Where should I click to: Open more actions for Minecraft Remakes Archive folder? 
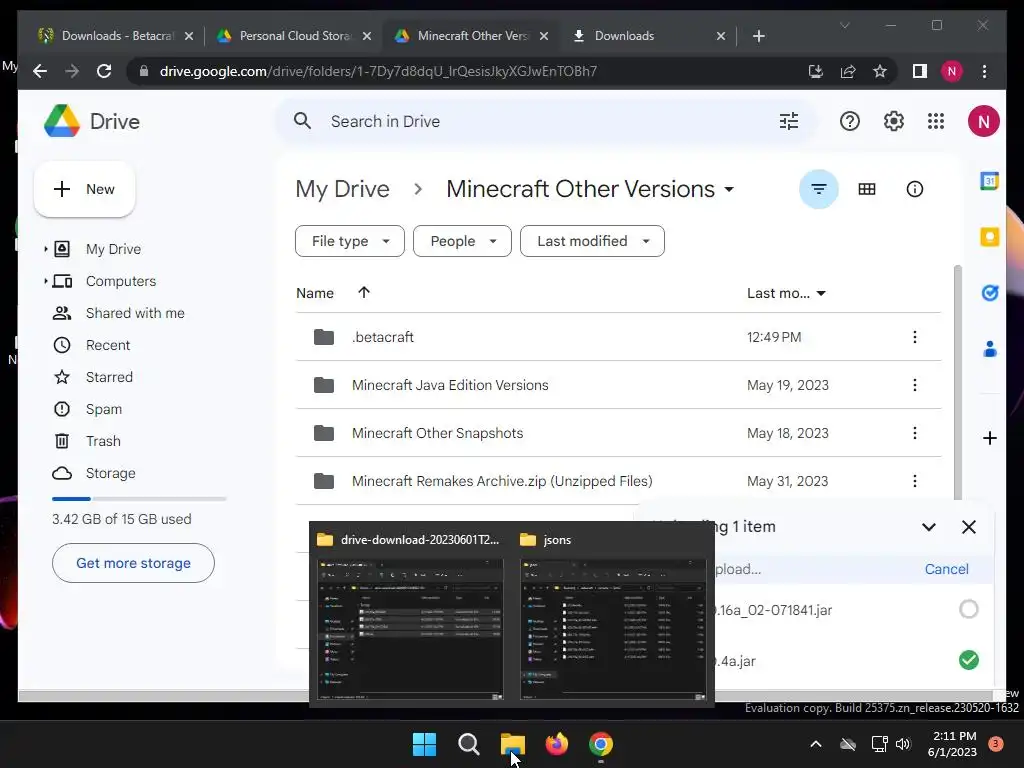914,481
